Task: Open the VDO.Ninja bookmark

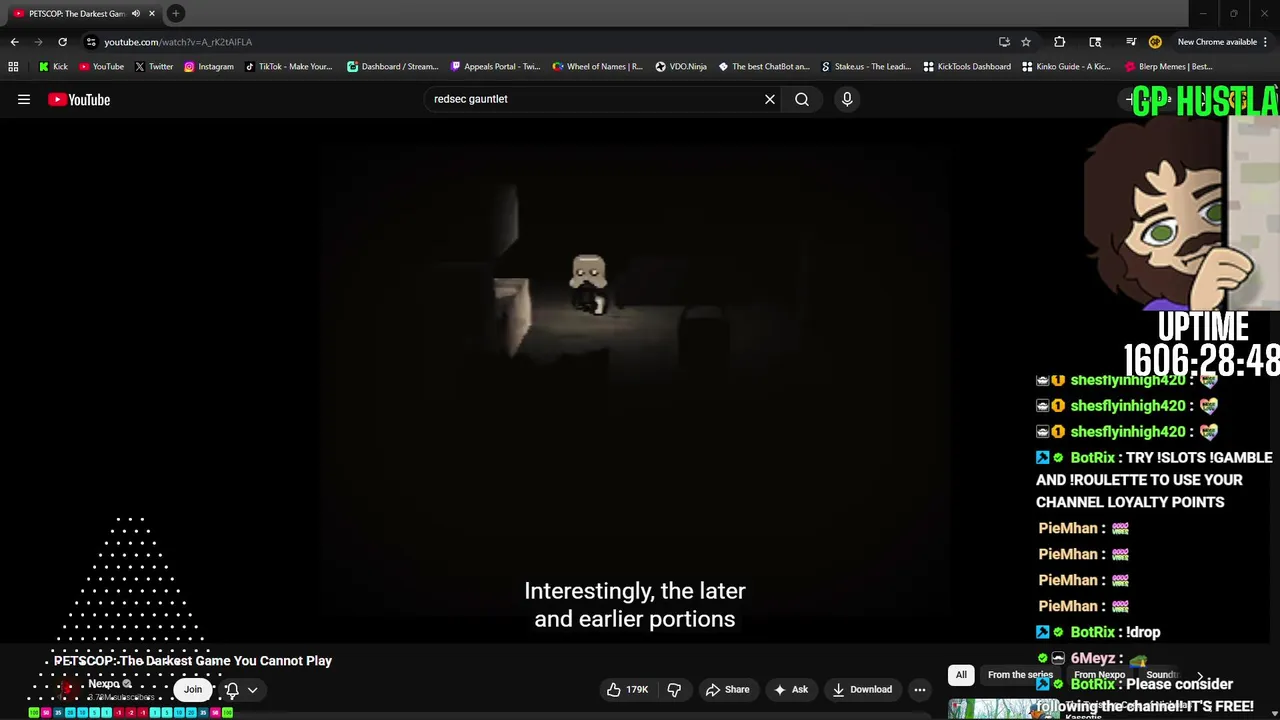Action: (x=681, y=67)
